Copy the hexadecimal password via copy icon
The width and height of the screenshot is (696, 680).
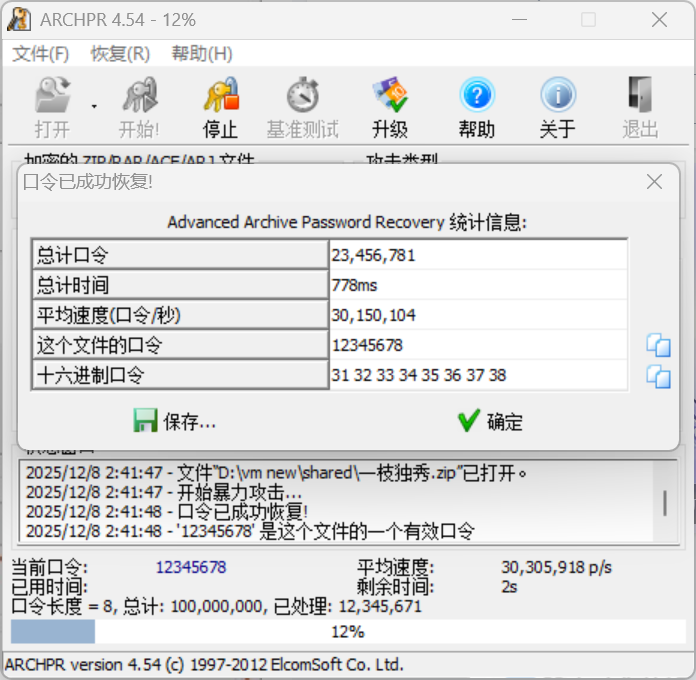click(658, 376)
